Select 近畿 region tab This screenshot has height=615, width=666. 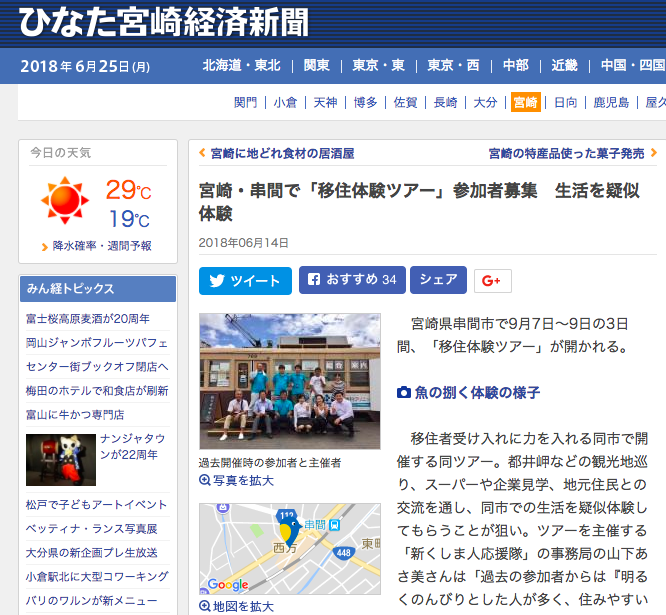pos(564,65)
